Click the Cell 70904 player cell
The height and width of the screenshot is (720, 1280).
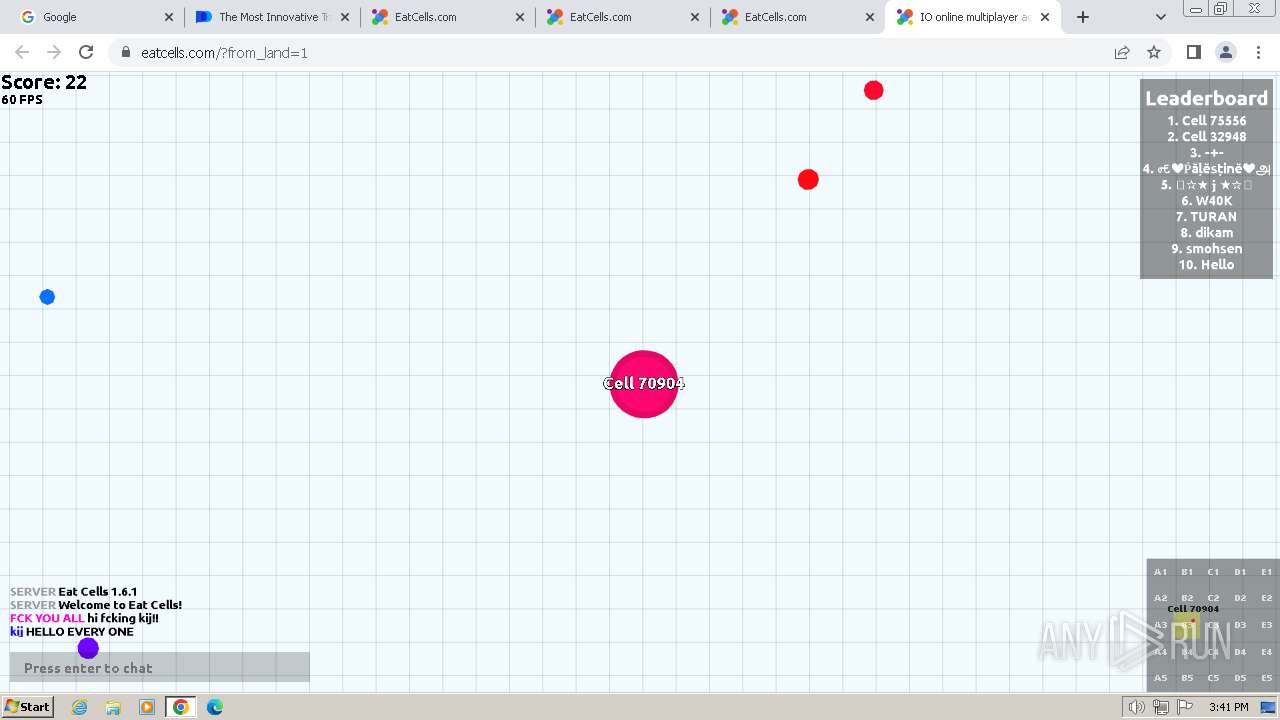[644, 384]
